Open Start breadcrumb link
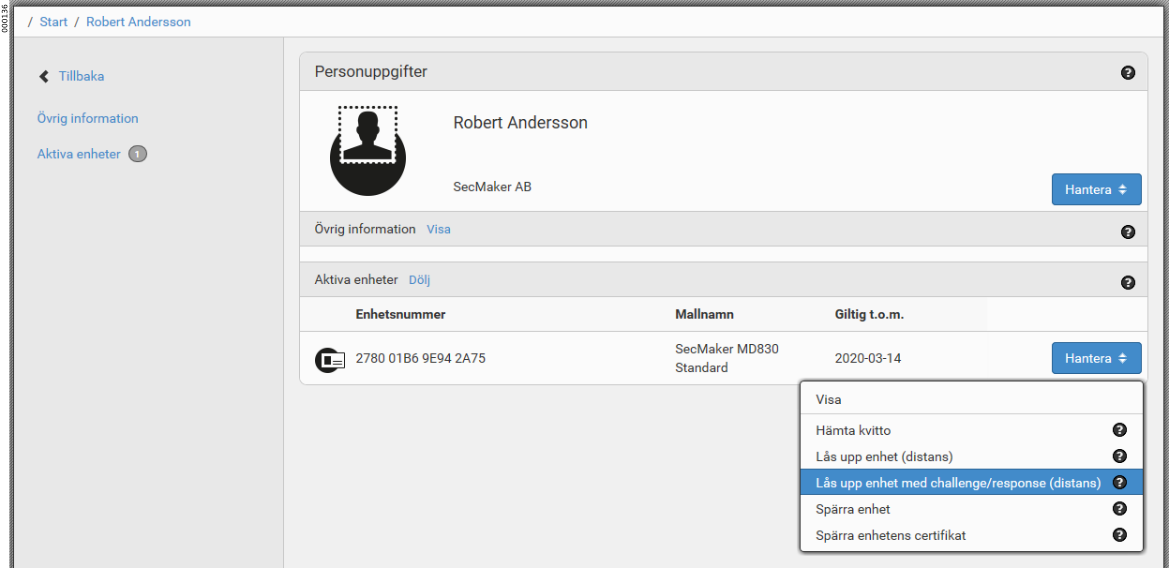The image size is (1169, 568). pos(54,21)
